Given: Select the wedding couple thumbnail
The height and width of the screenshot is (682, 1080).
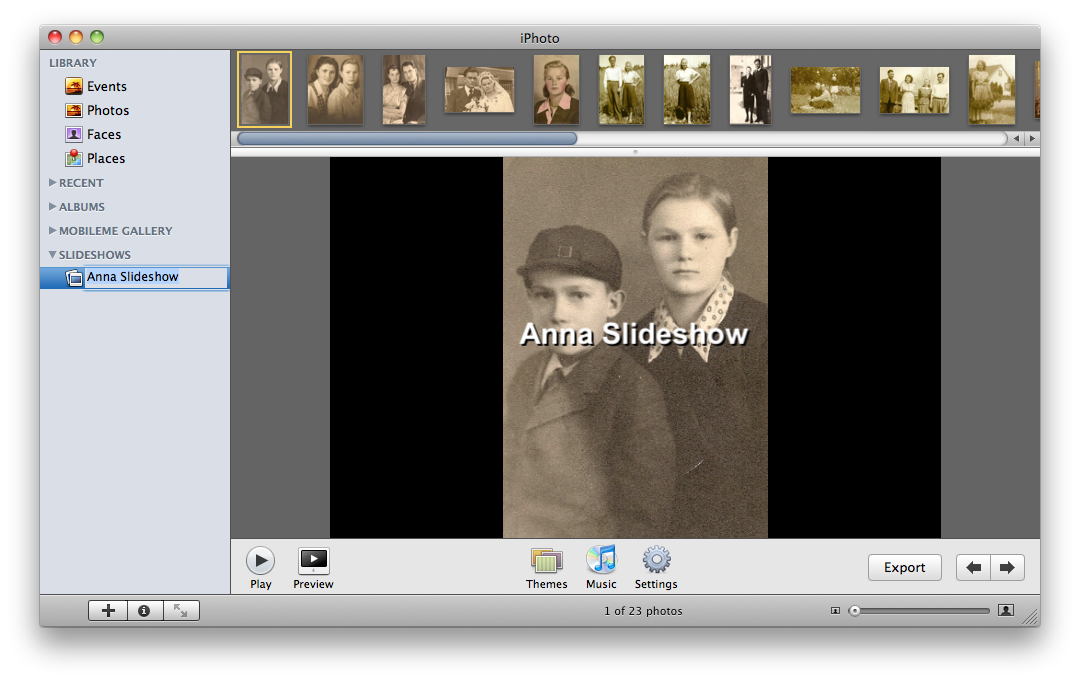Looking at the screenshot, I should [x=479, y=90].
